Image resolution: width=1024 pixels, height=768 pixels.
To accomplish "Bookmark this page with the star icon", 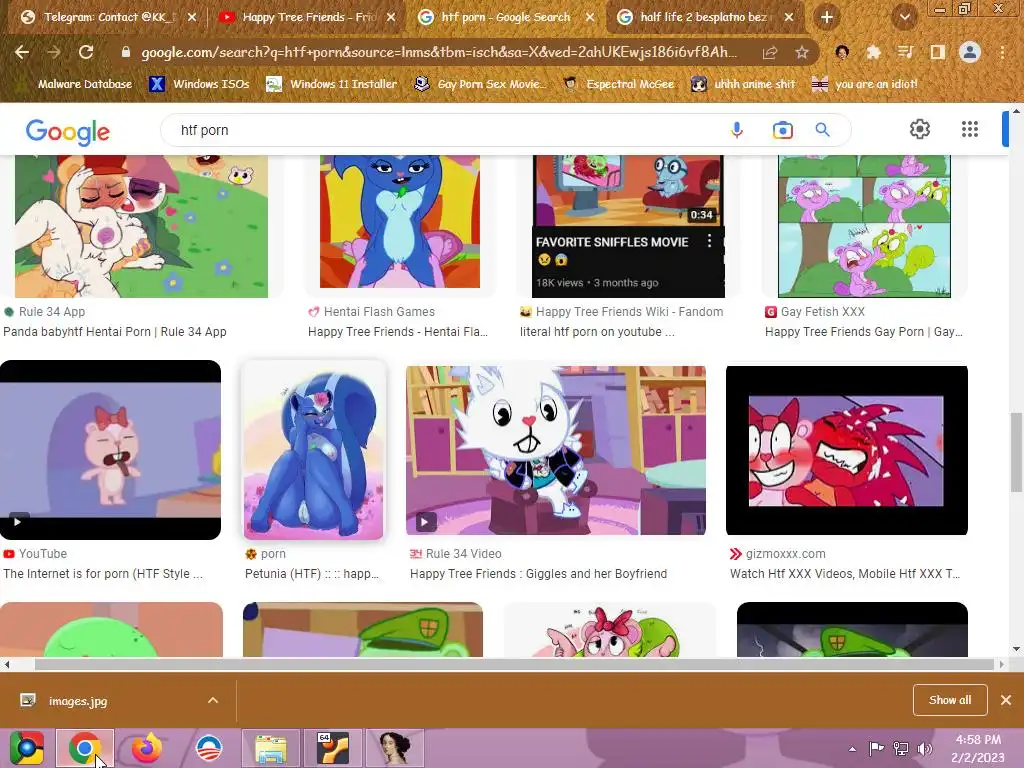I will (802, 53).
